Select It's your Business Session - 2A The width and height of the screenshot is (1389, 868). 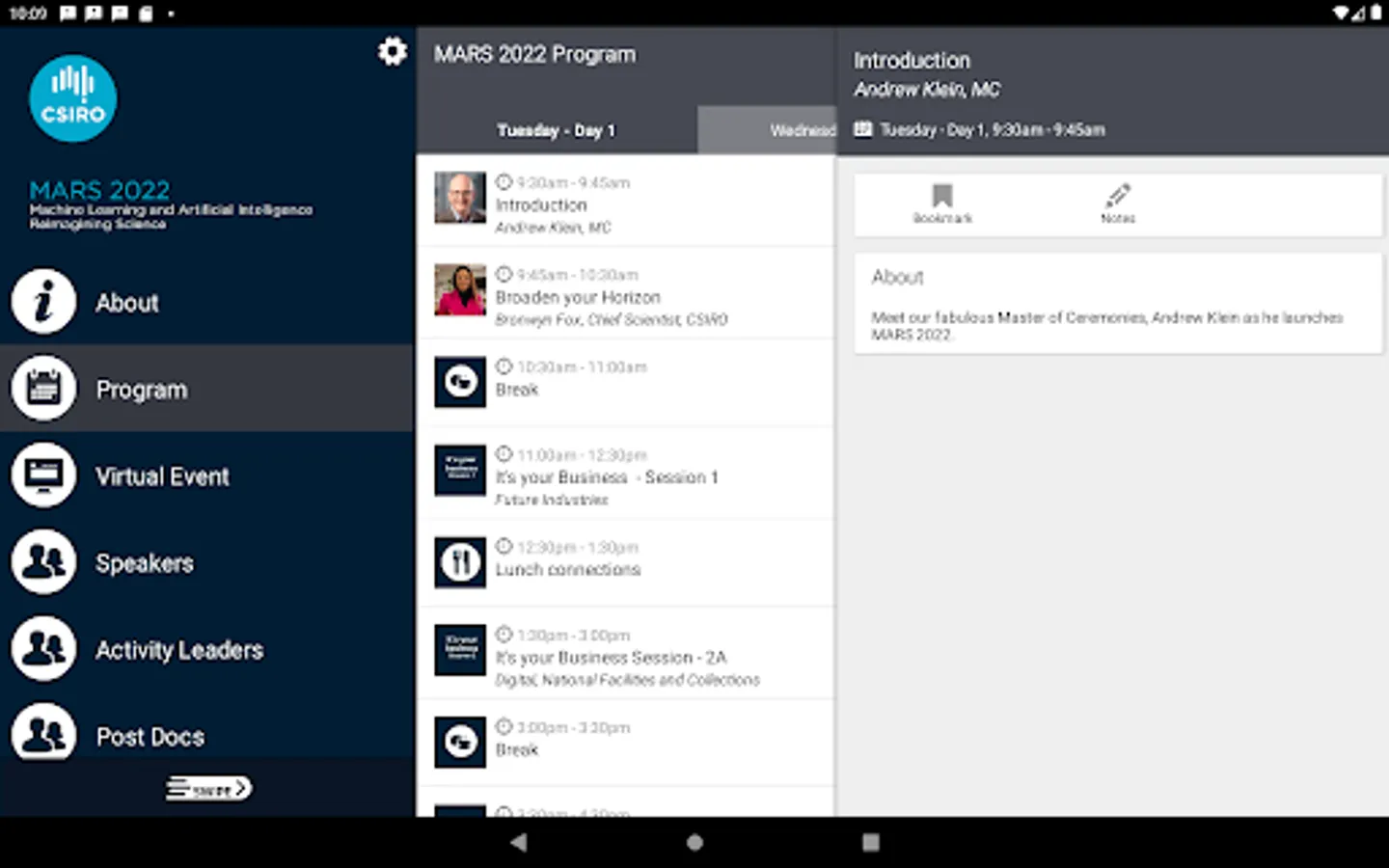click(626, 654)
